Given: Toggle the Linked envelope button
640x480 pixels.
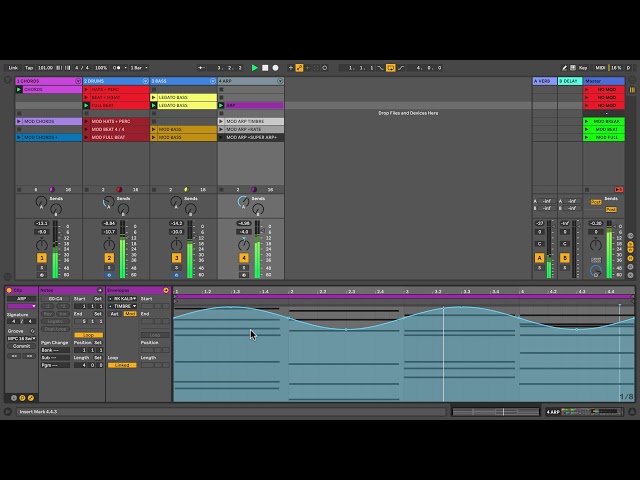Looking at the screenshot, I should click(122, 365).
